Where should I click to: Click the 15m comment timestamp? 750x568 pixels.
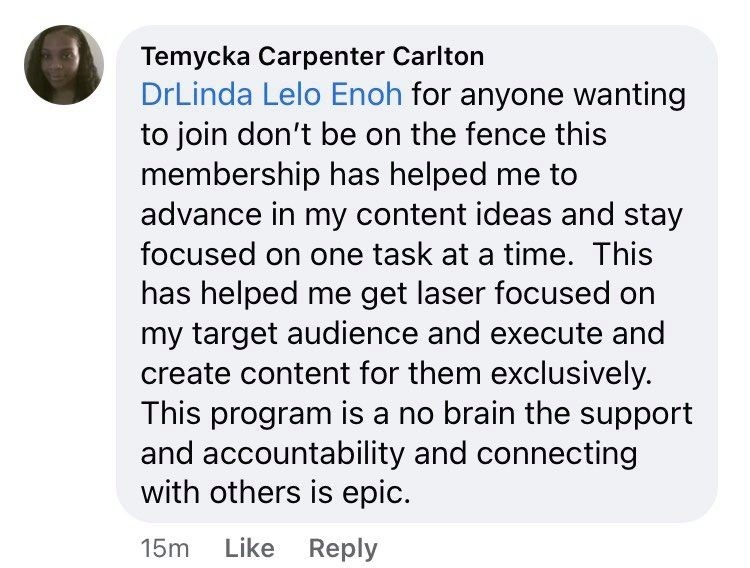[x=165, y=548]
